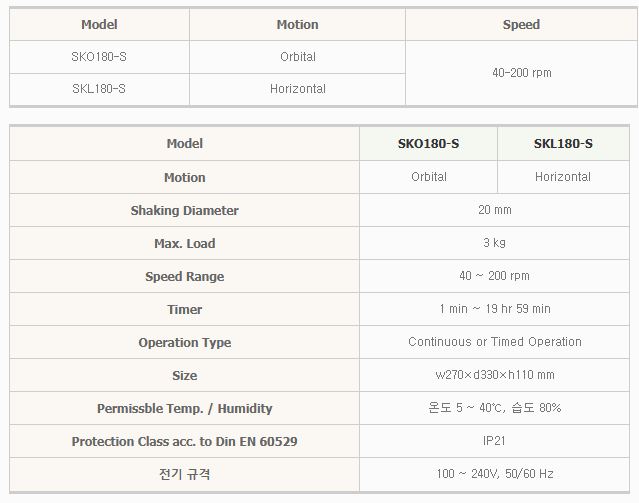Click the Size row label
The height and width of the screenshot is (503, 639).
click(x=184, y=376)
